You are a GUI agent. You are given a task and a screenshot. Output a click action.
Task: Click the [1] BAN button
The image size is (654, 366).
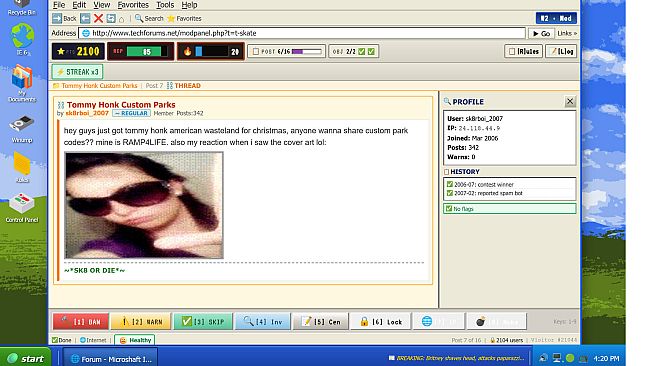pyautogui.click(x=80, y=321)
